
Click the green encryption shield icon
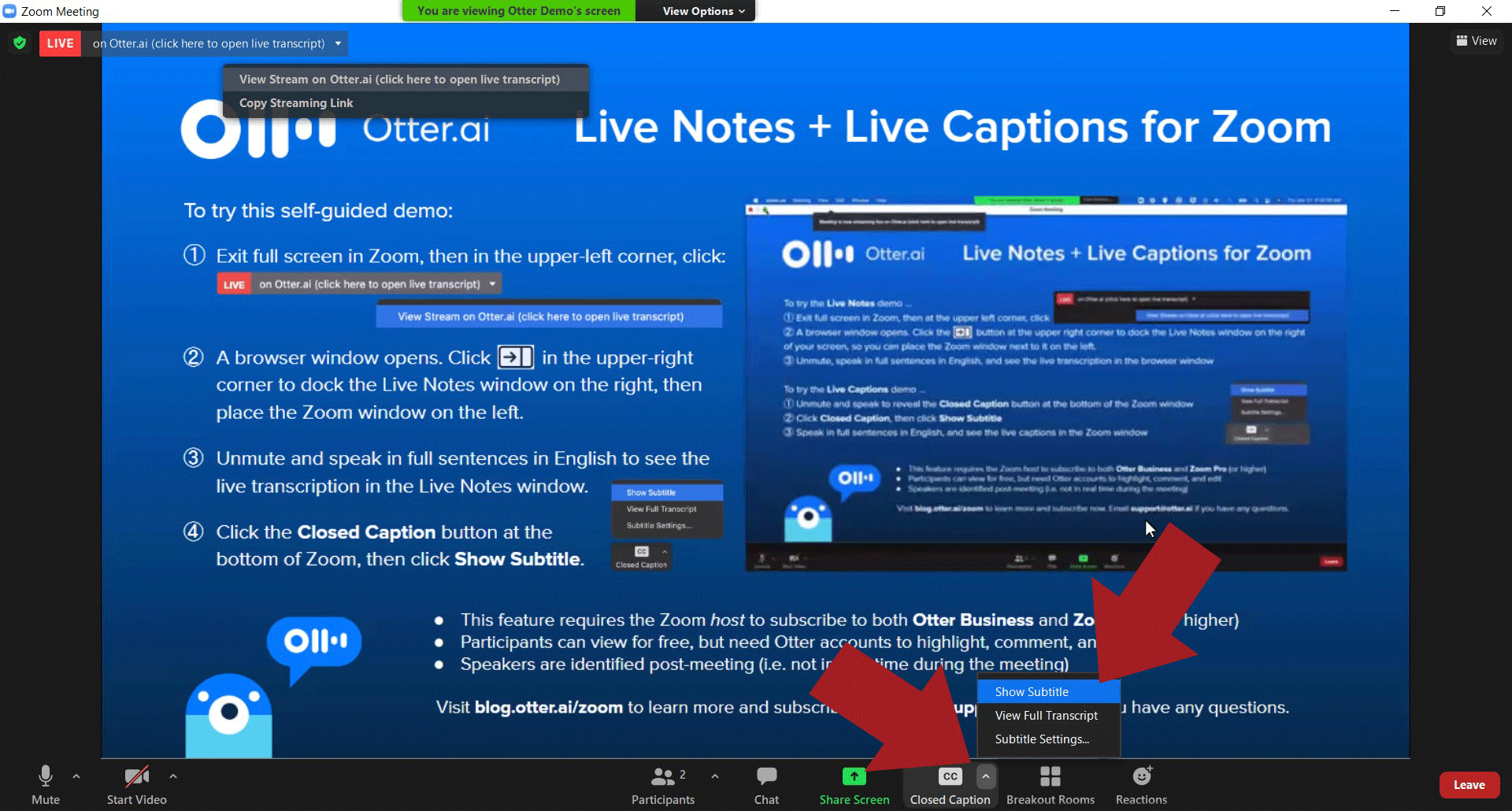click(20, 43)
